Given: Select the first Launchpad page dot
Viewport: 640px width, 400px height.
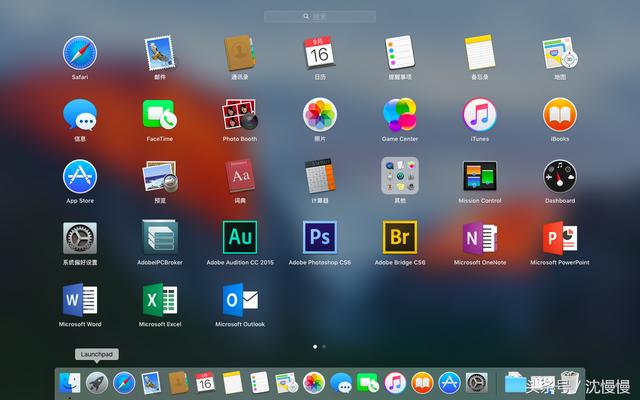Looking at the screenshot, I should pos(315,347).
